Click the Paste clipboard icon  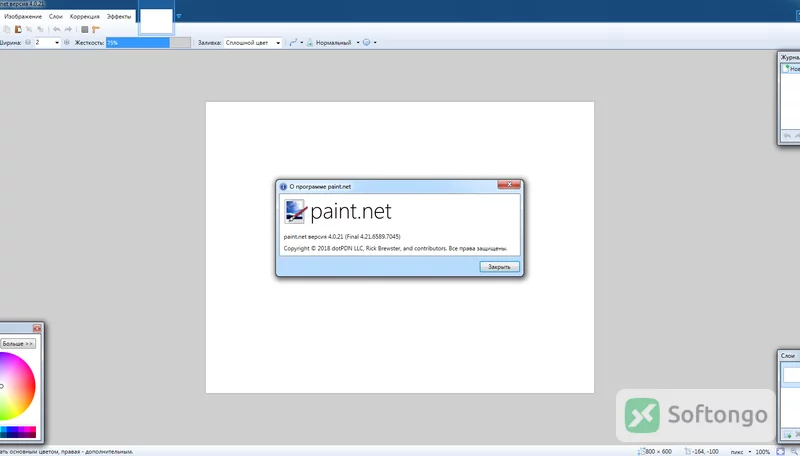pyautogui.click(x=18, y=30)
